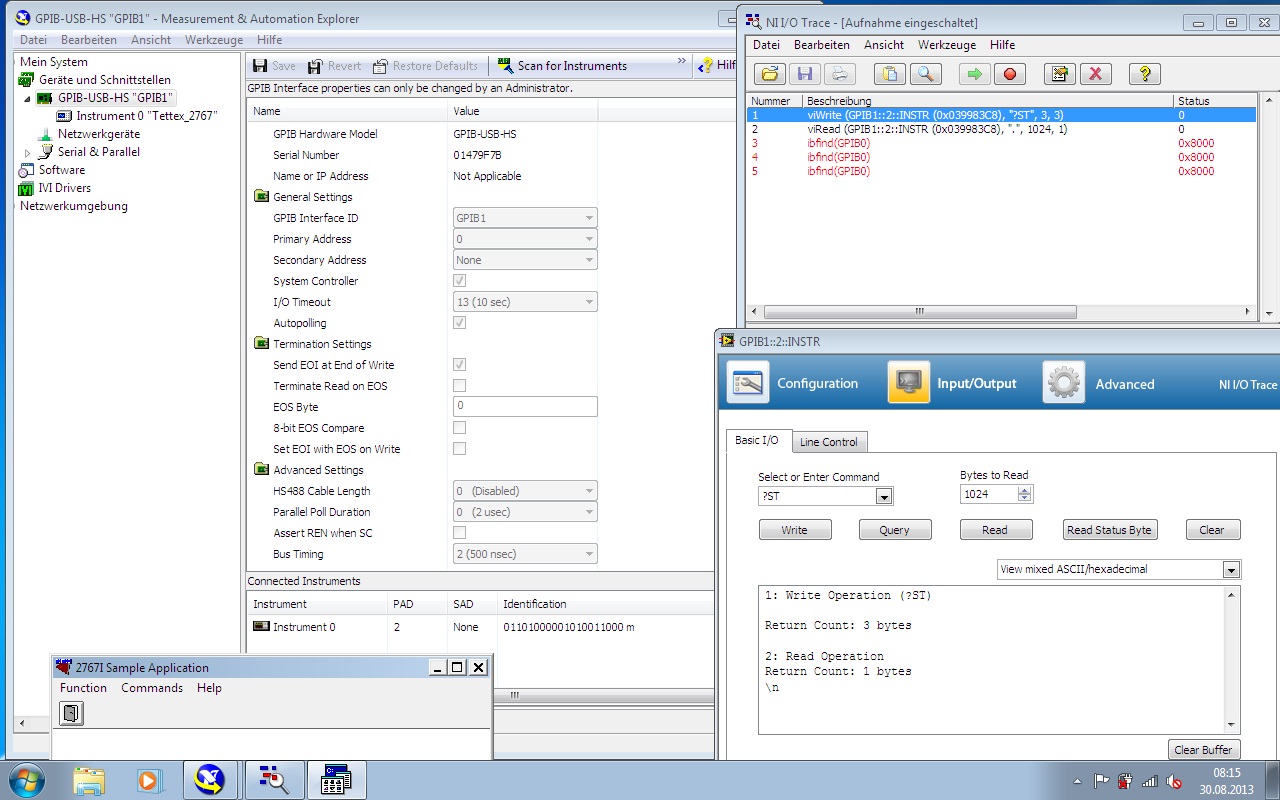The image size is (1280, 800).
Task: Click the yellow question-mark help icon
Action: [1144, 73]
